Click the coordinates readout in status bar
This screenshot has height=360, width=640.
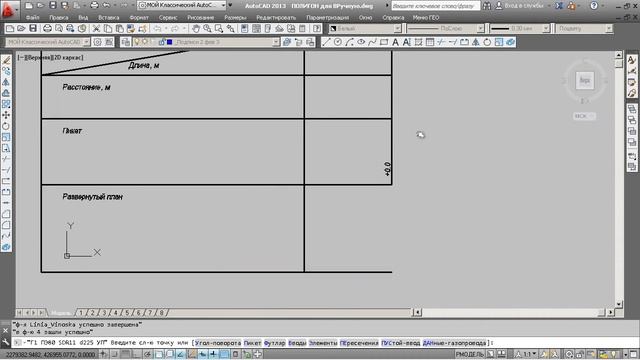tap(51, 354)
